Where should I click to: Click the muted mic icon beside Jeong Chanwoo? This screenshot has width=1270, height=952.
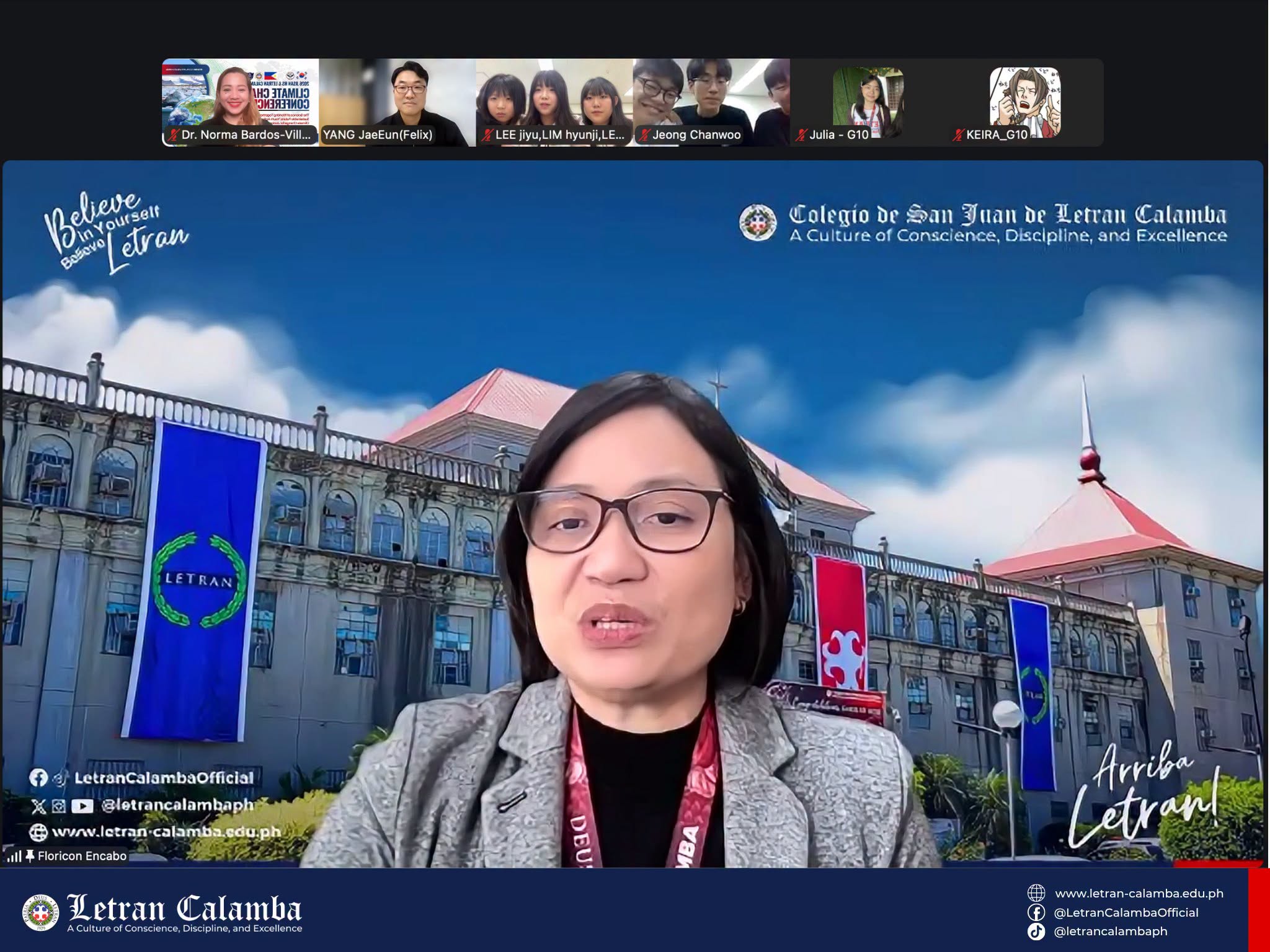[645, 134]
